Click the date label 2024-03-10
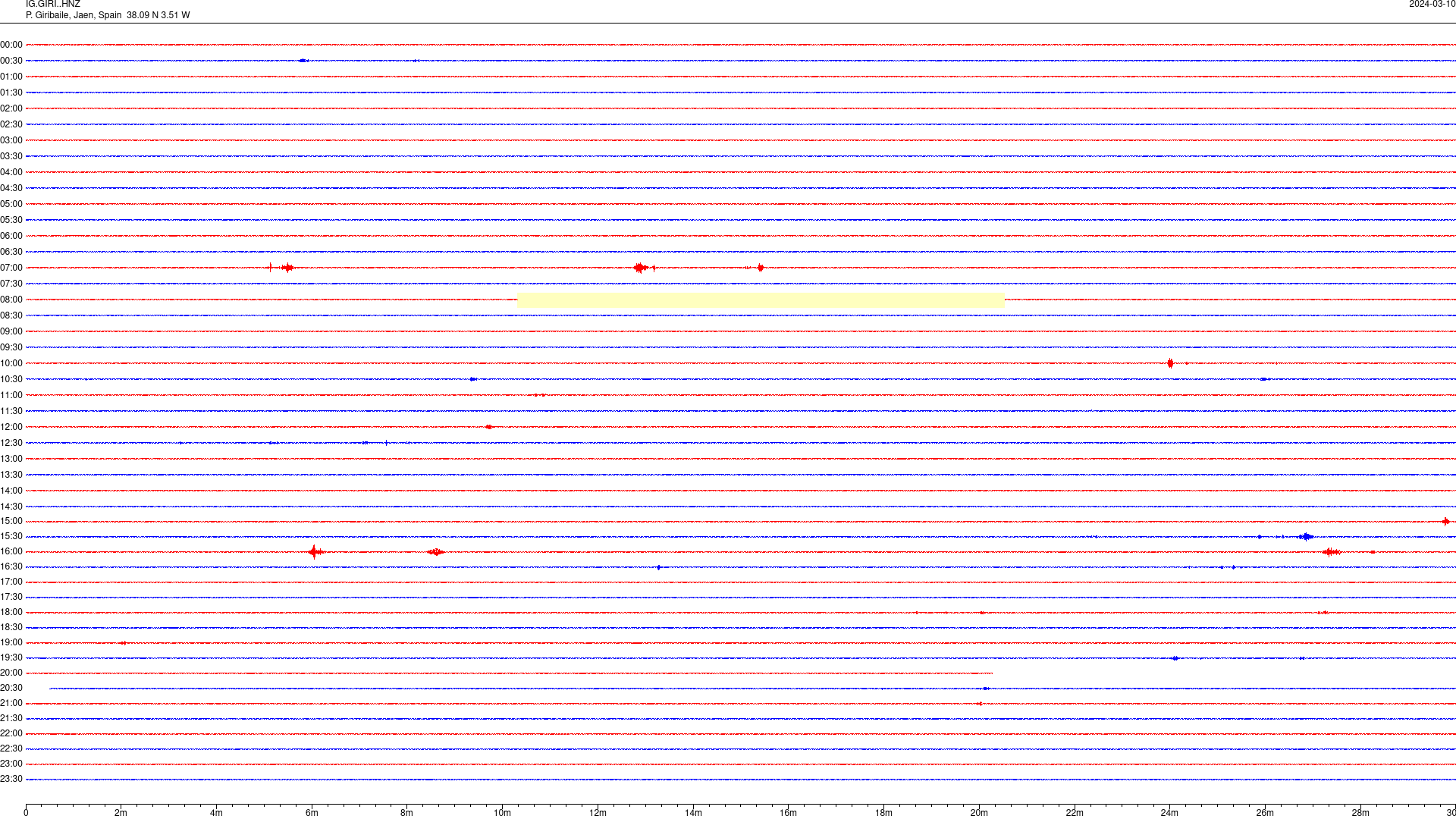Image resolution: width=1456 pixels, height=819 pixels. 1432,5
